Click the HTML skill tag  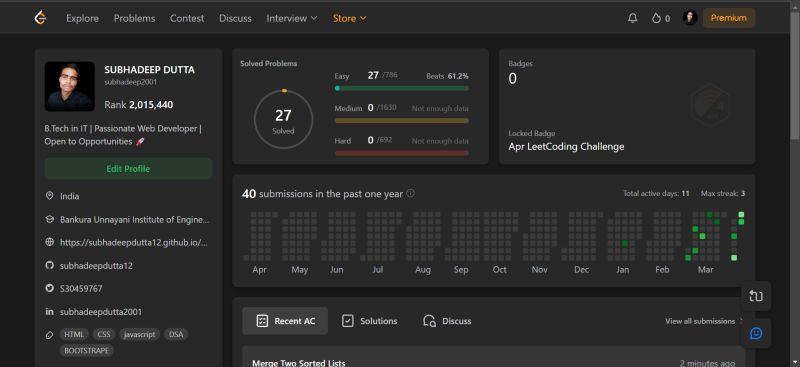coord(73,335)
